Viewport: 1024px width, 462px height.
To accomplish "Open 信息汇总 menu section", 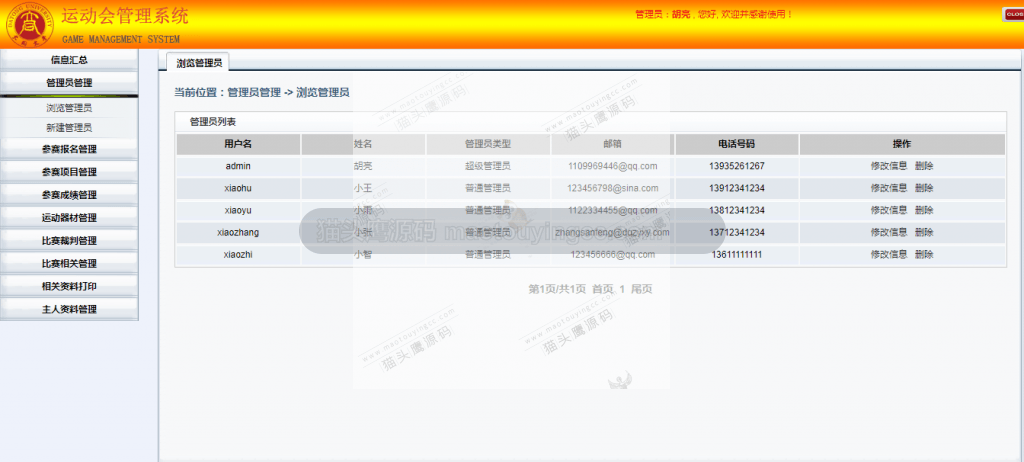I will tap(69, 59).
